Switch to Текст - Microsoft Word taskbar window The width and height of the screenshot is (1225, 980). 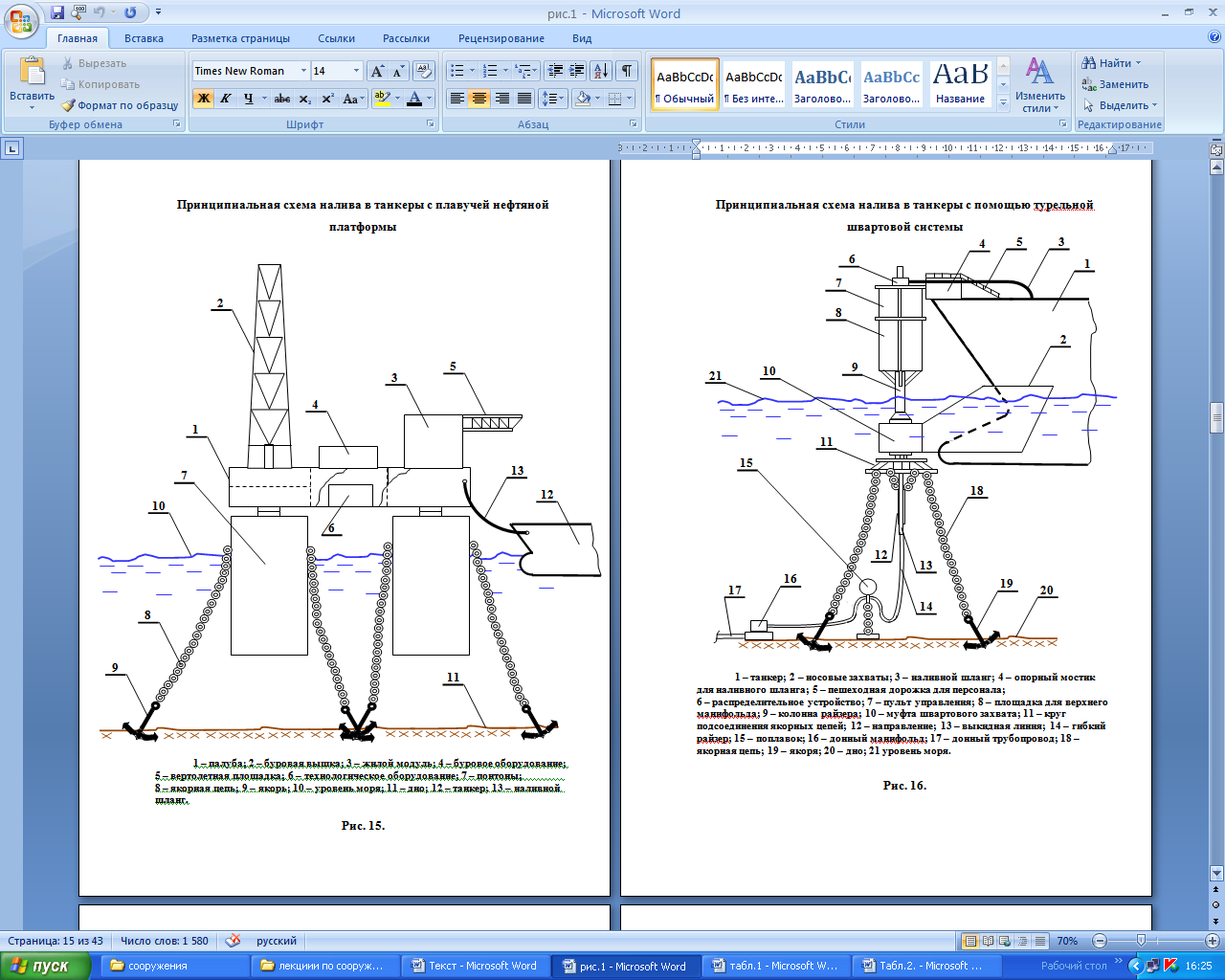(x=477, y=966)
